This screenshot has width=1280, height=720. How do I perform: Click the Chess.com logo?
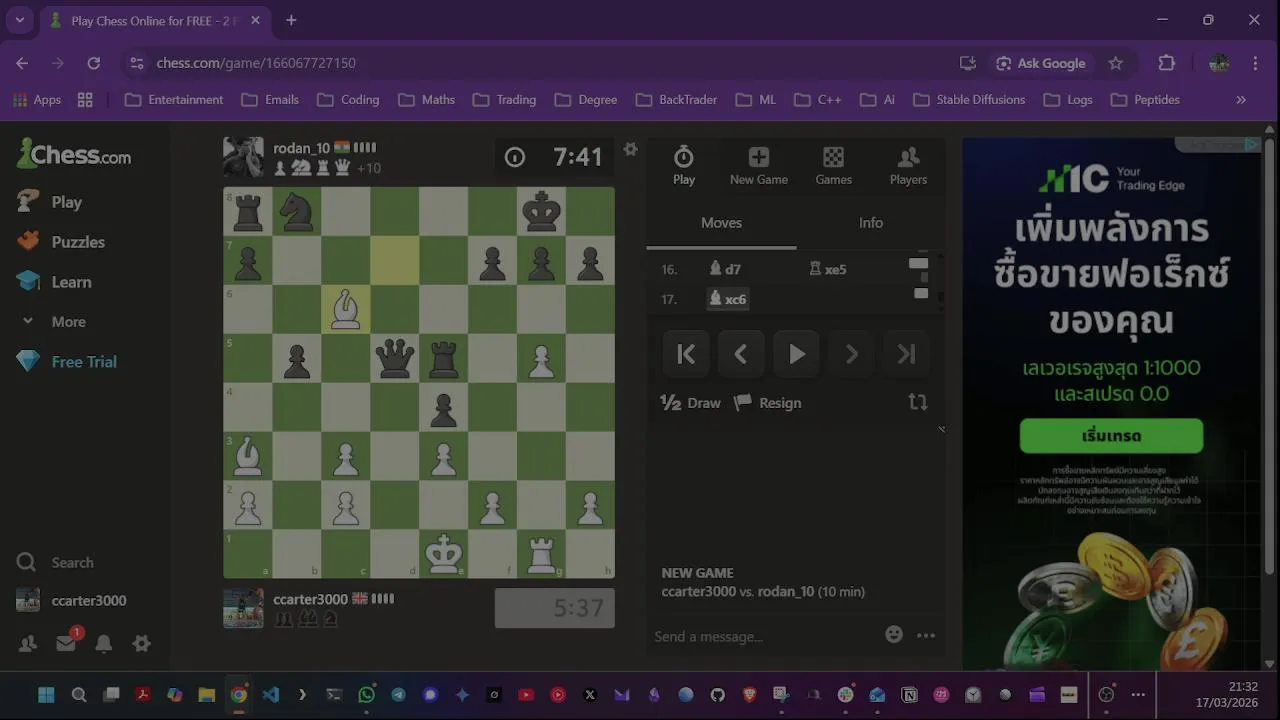pyautogui.click(x=75, y=154)
